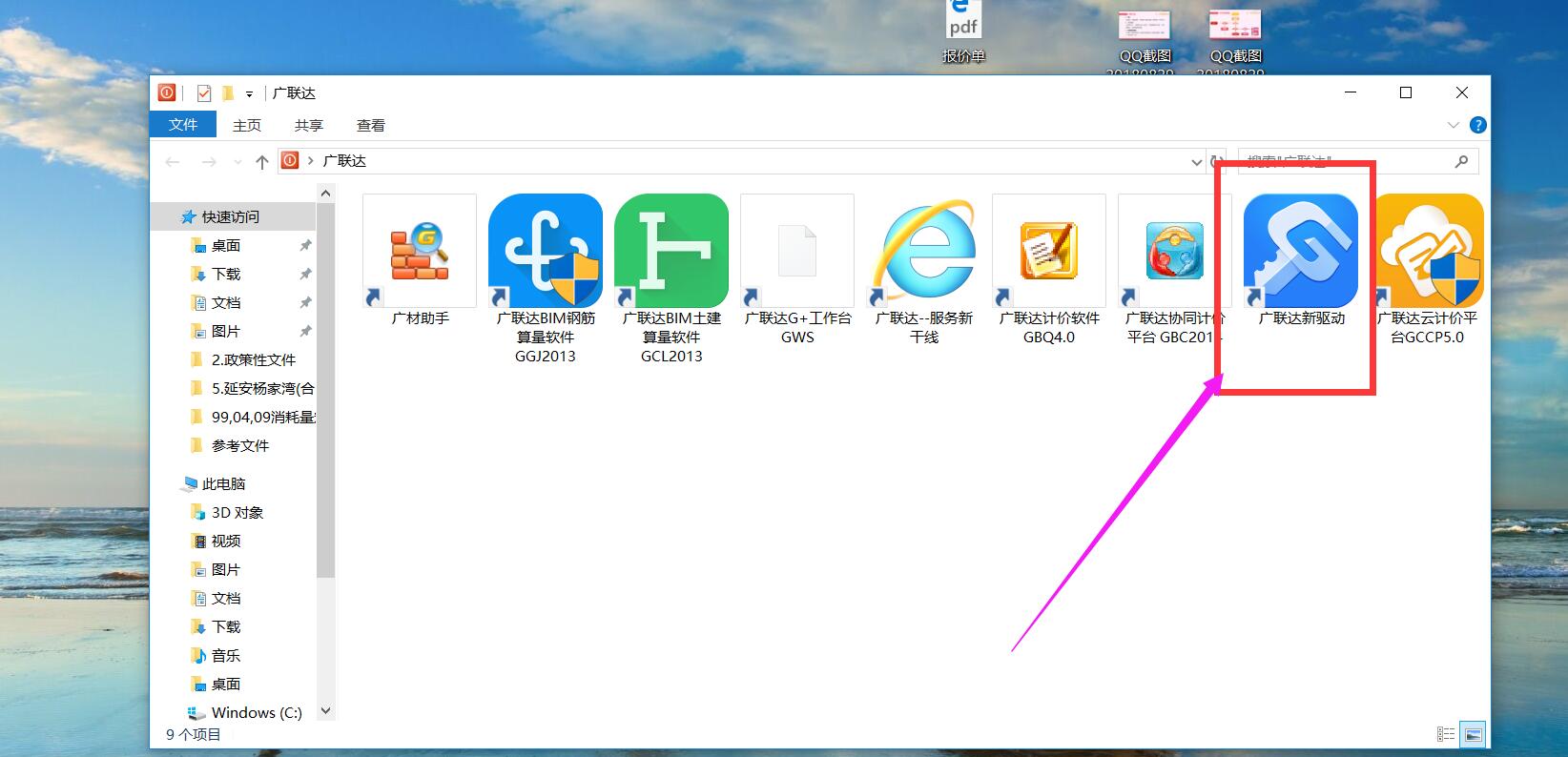Open the blue help question mark icon
This screenshot has width=1568, height=757.
point(1478,125)
